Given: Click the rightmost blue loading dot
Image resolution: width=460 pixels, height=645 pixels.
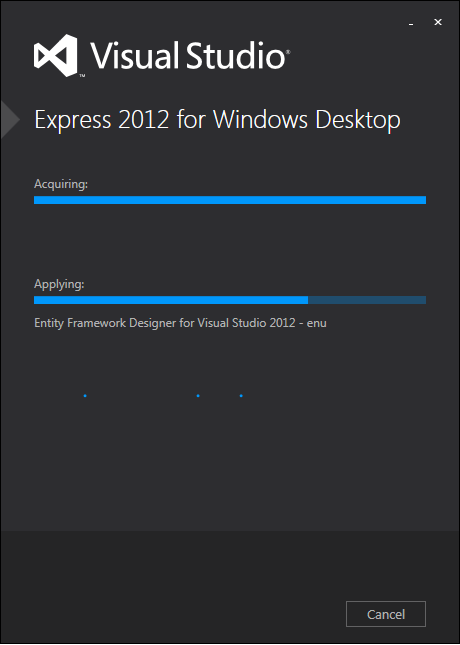Looking at the screenshot, I should coord(241,396).
